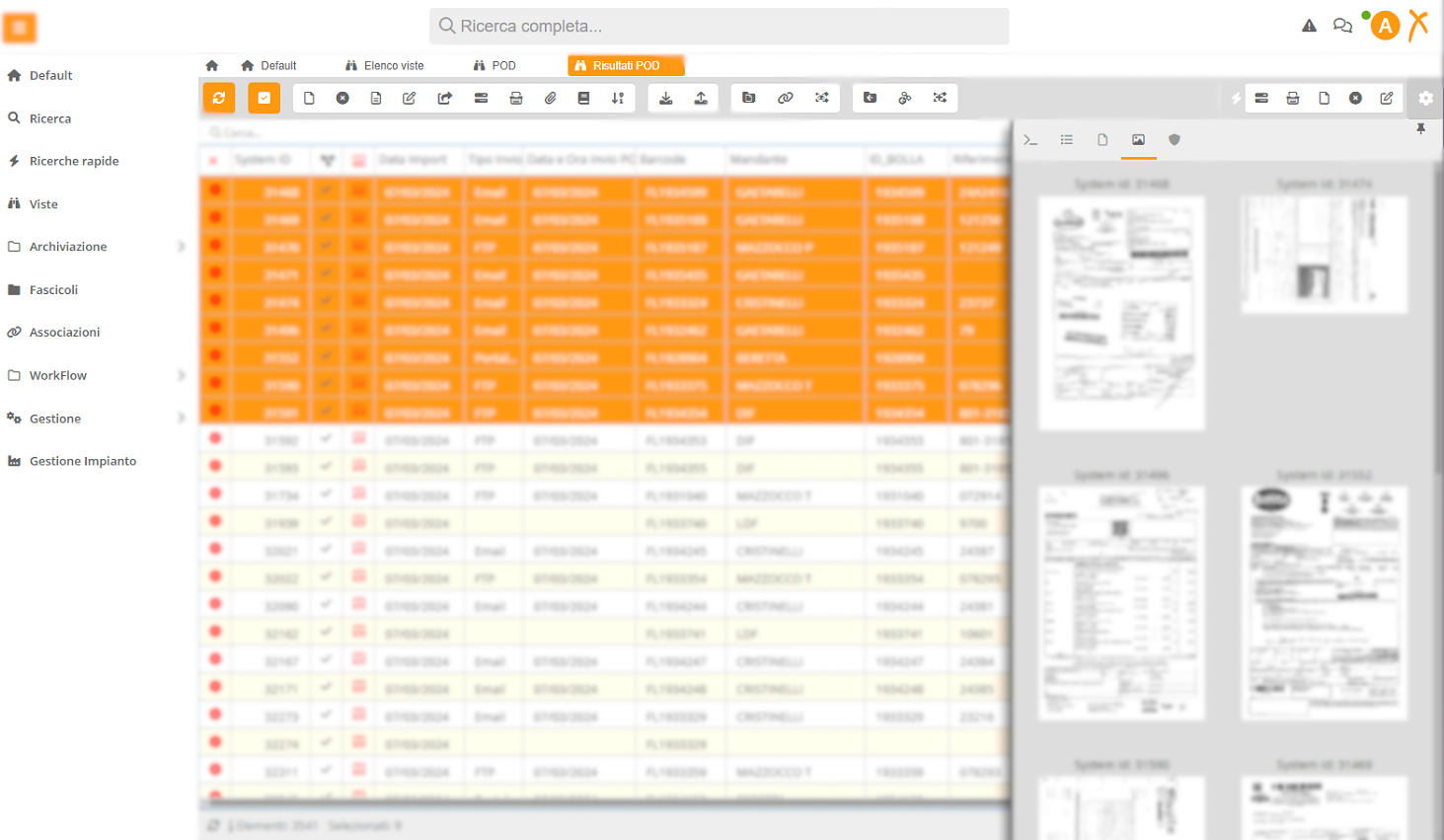Switch to the document page tab in preview panel
The height and width of the screenshot is (840, 1444).
(1102, 140)
